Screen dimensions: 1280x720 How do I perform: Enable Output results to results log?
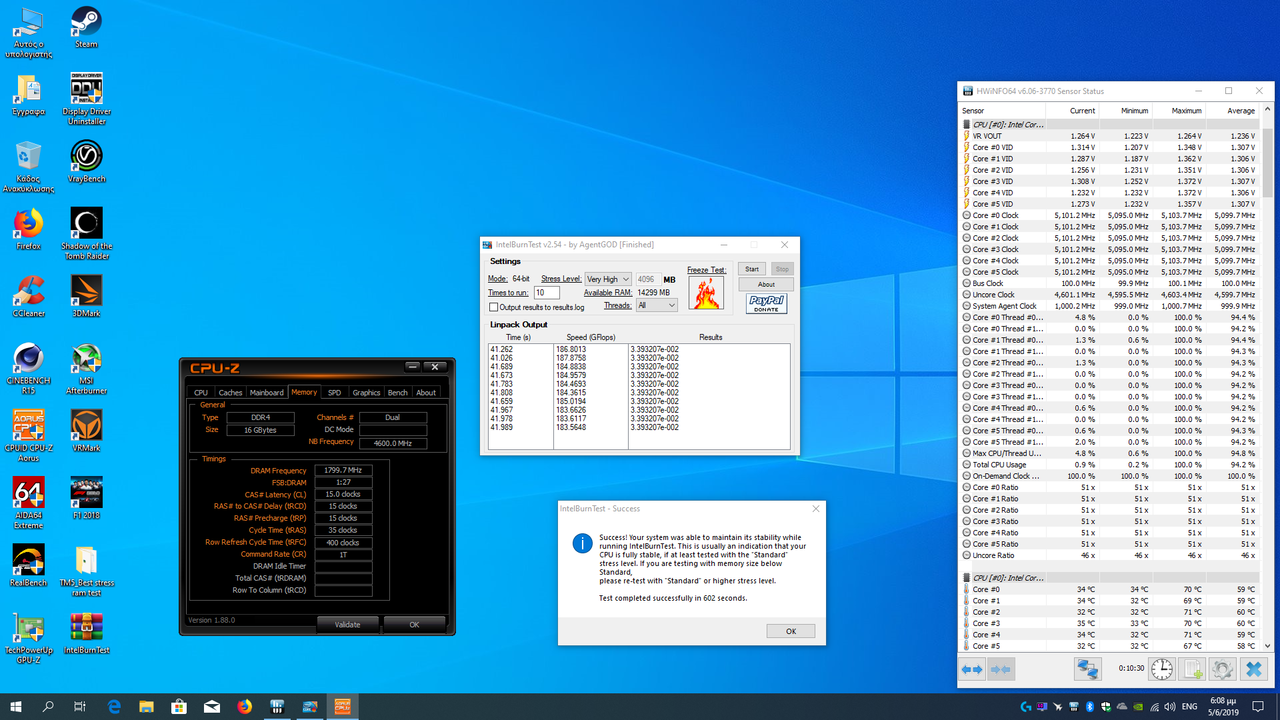click(x=494, y=307)
